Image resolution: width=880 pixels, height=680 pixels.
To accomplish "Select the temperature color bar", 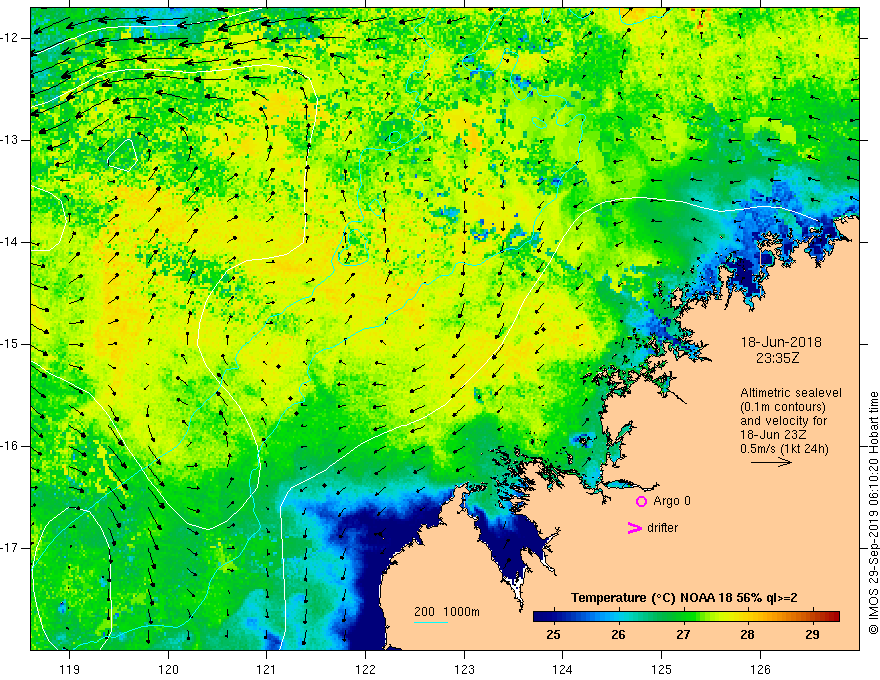I will 686,616.
